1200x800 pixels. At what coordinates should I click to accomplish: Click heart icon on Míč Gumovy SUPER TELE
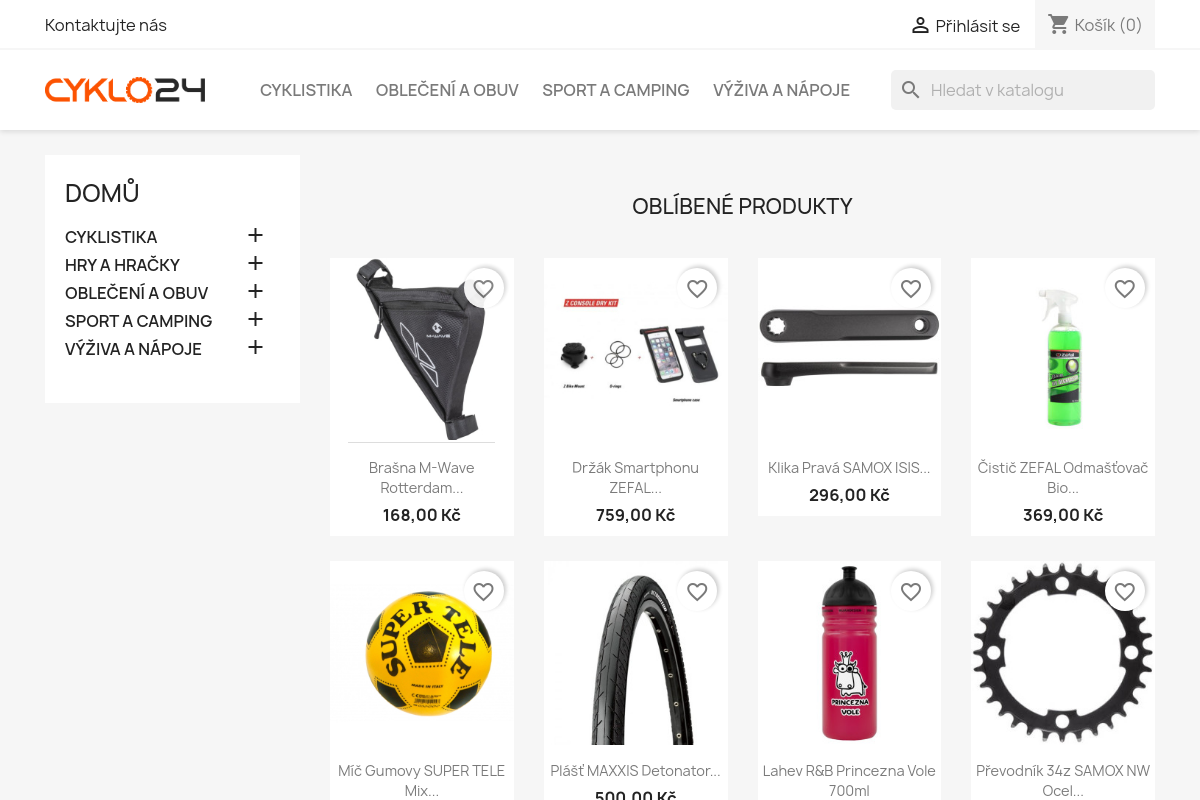[x=484, y=592]
